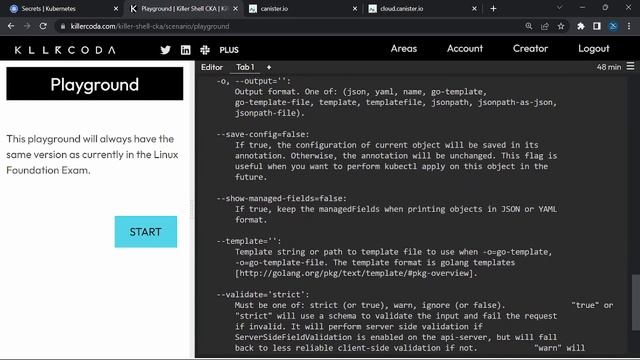Click the START button
This screenshot has width=640, height=360.
click(x=146, y=231)
